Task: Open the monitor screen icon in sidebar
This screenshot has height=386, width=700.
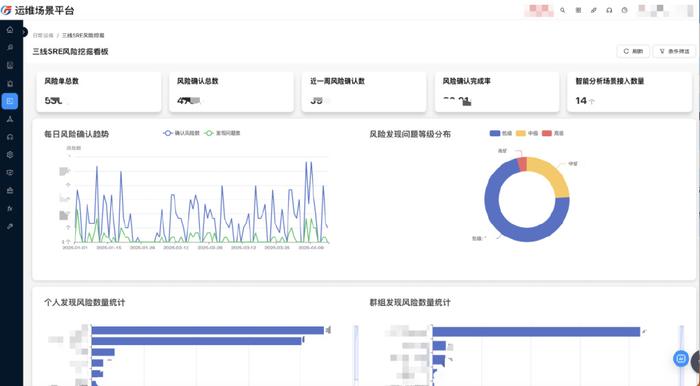Action: click(10, 173)
